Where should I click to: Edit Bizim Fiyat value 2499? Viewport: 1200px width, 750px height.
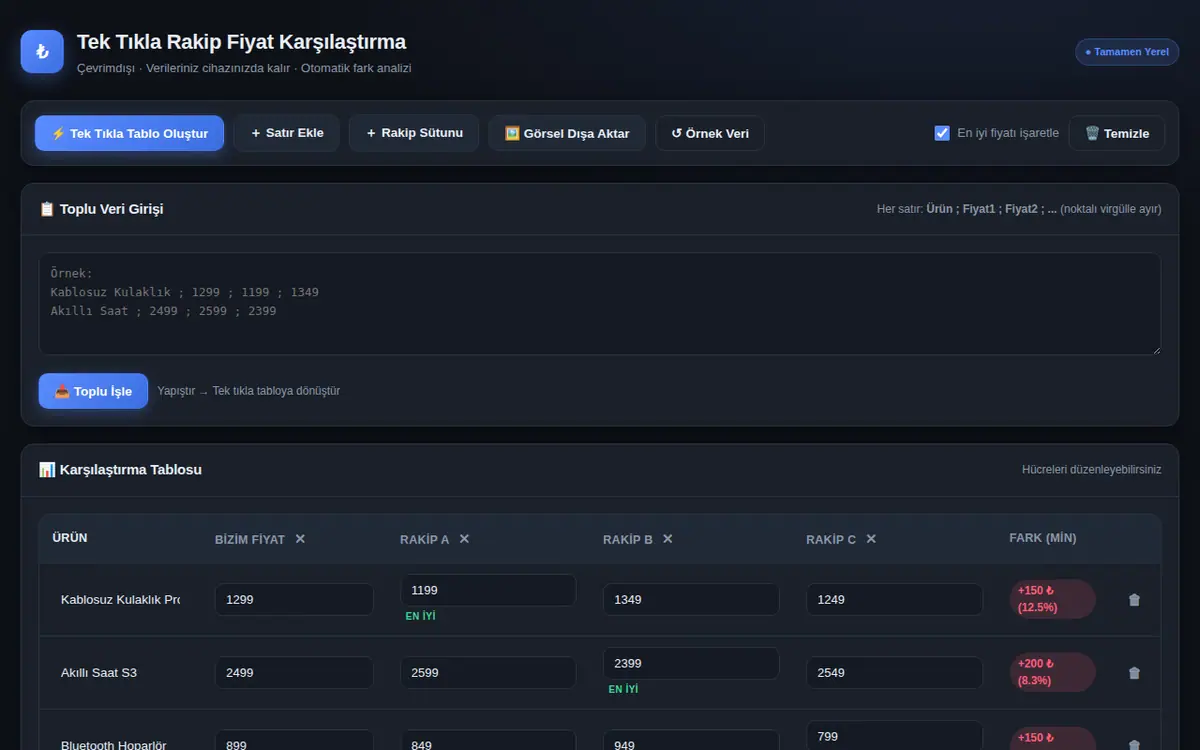294,673
